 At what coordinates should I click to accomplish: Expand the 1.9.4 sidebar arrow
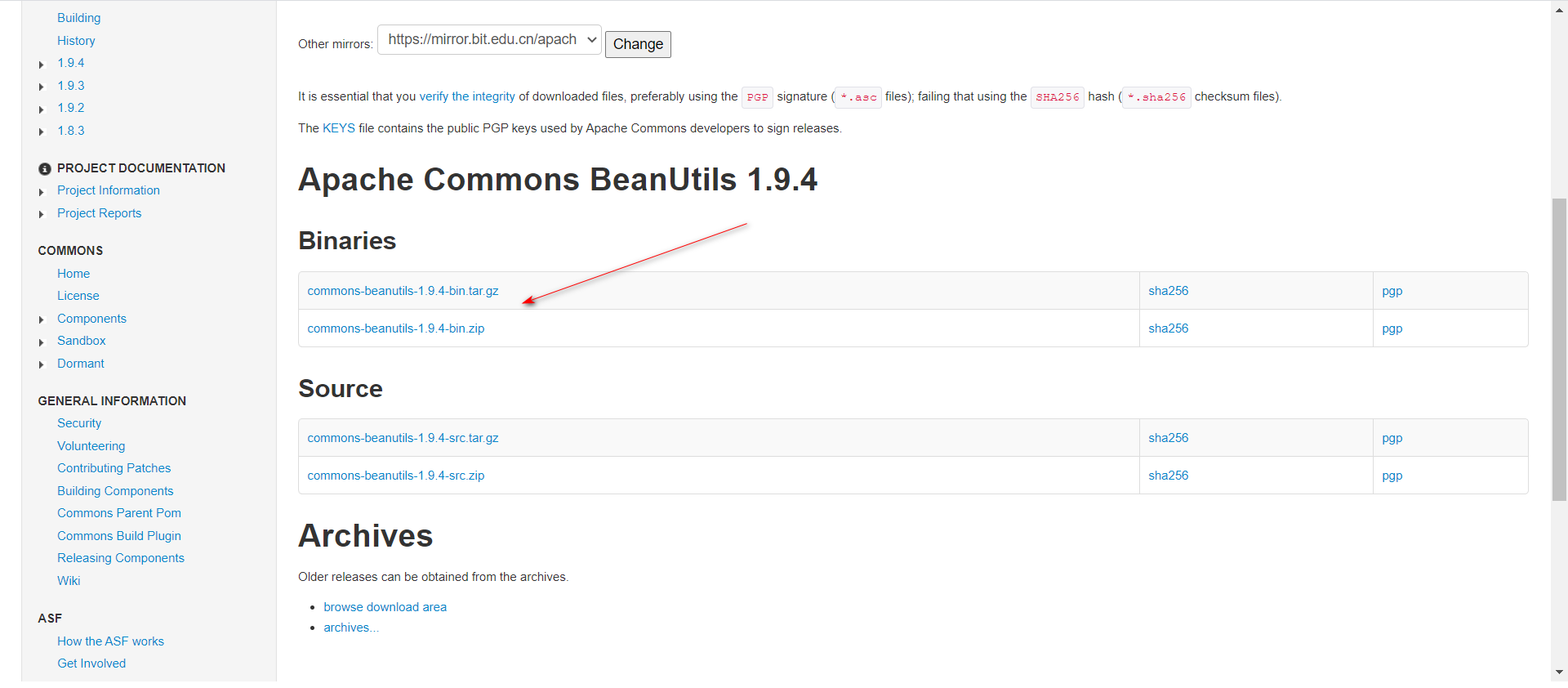(42, 65)
